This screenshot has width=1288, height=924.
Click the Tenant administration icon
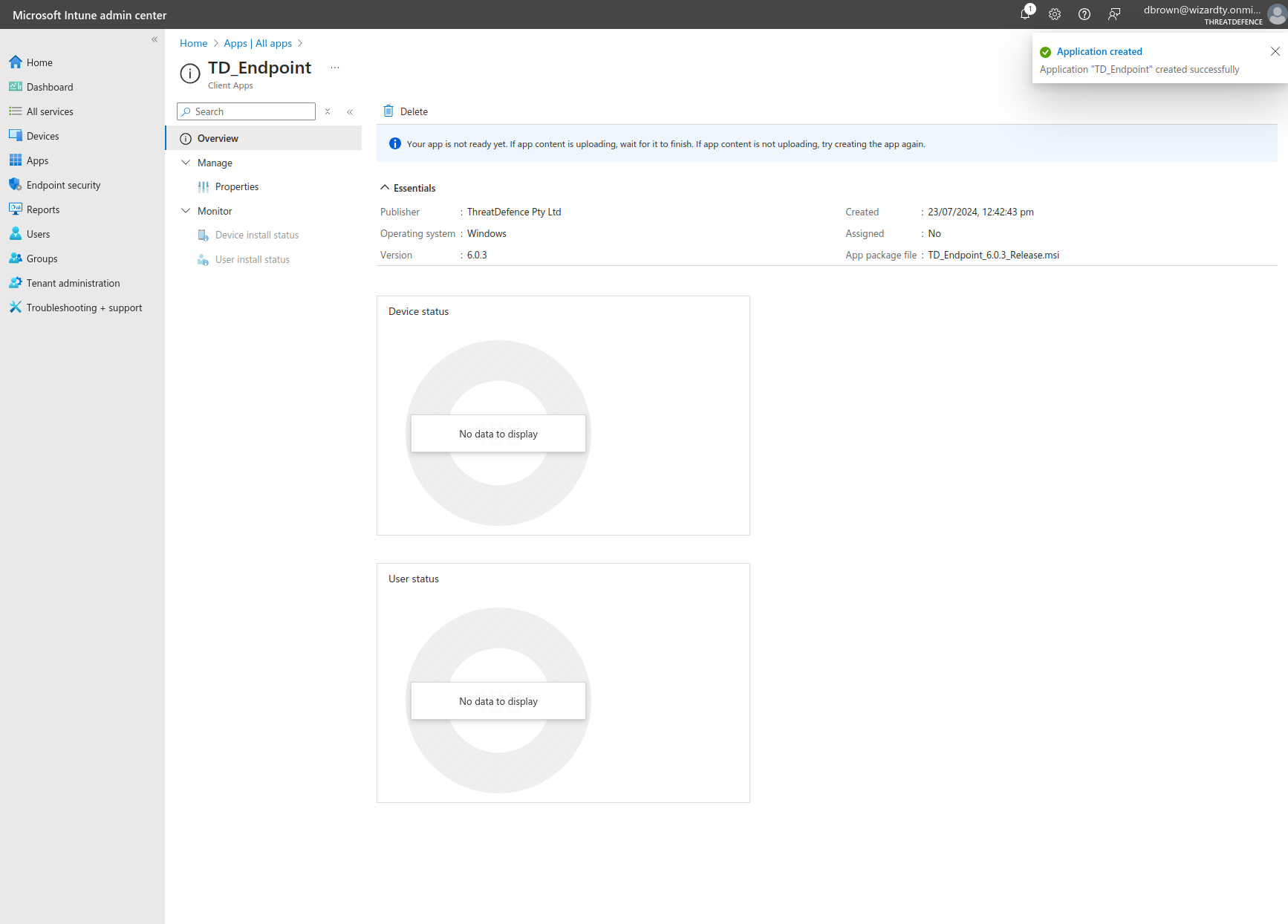[x=16, y=283]
